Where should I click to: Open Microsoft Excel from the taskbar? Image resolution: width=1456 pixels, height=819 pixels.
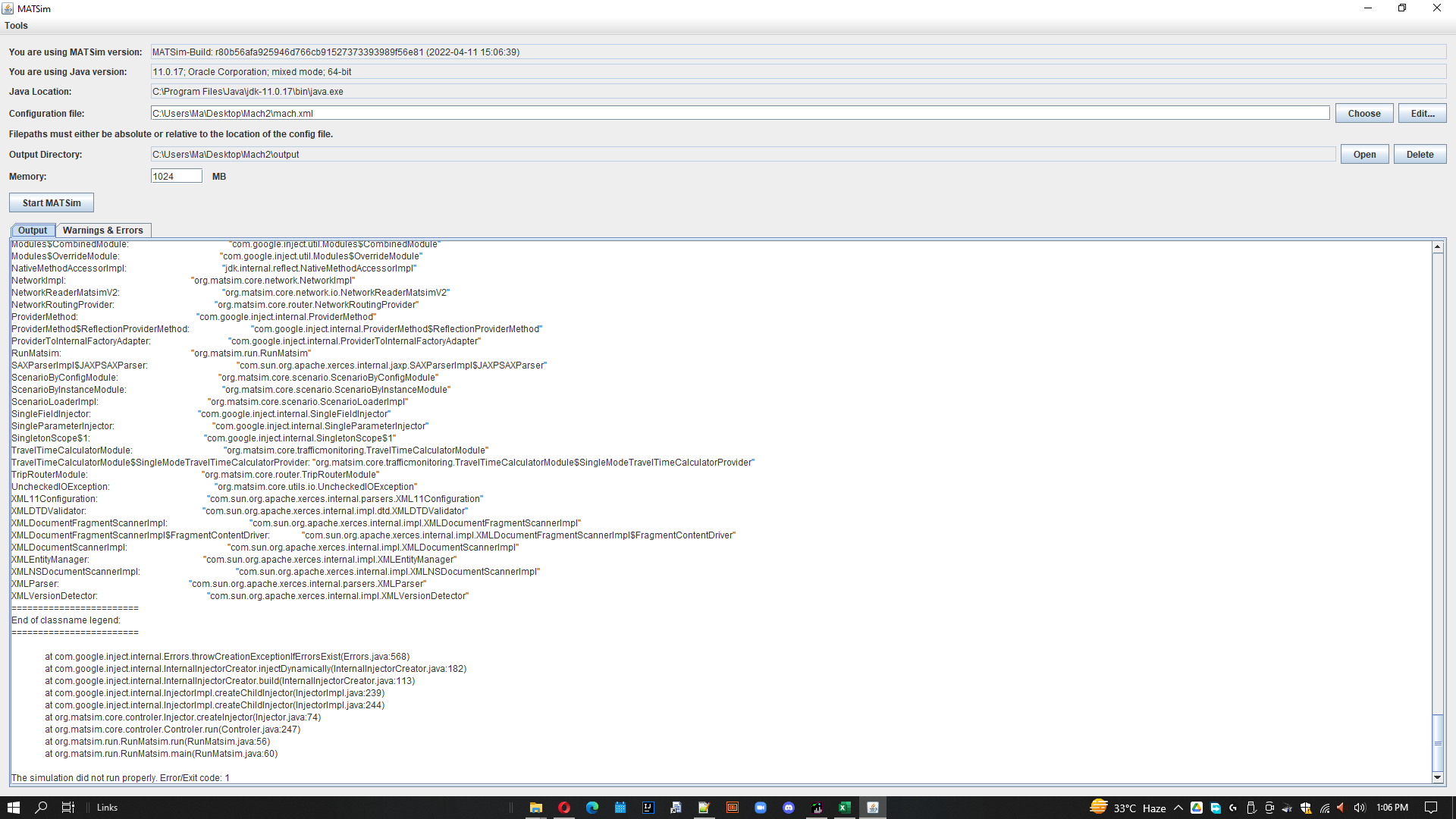pyautogui.click(x=844, y=807)
